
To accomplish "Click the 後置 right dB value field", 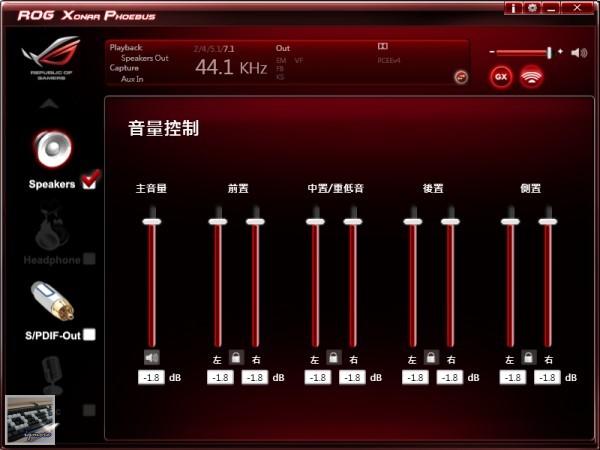I will click(x=450, y=377).
